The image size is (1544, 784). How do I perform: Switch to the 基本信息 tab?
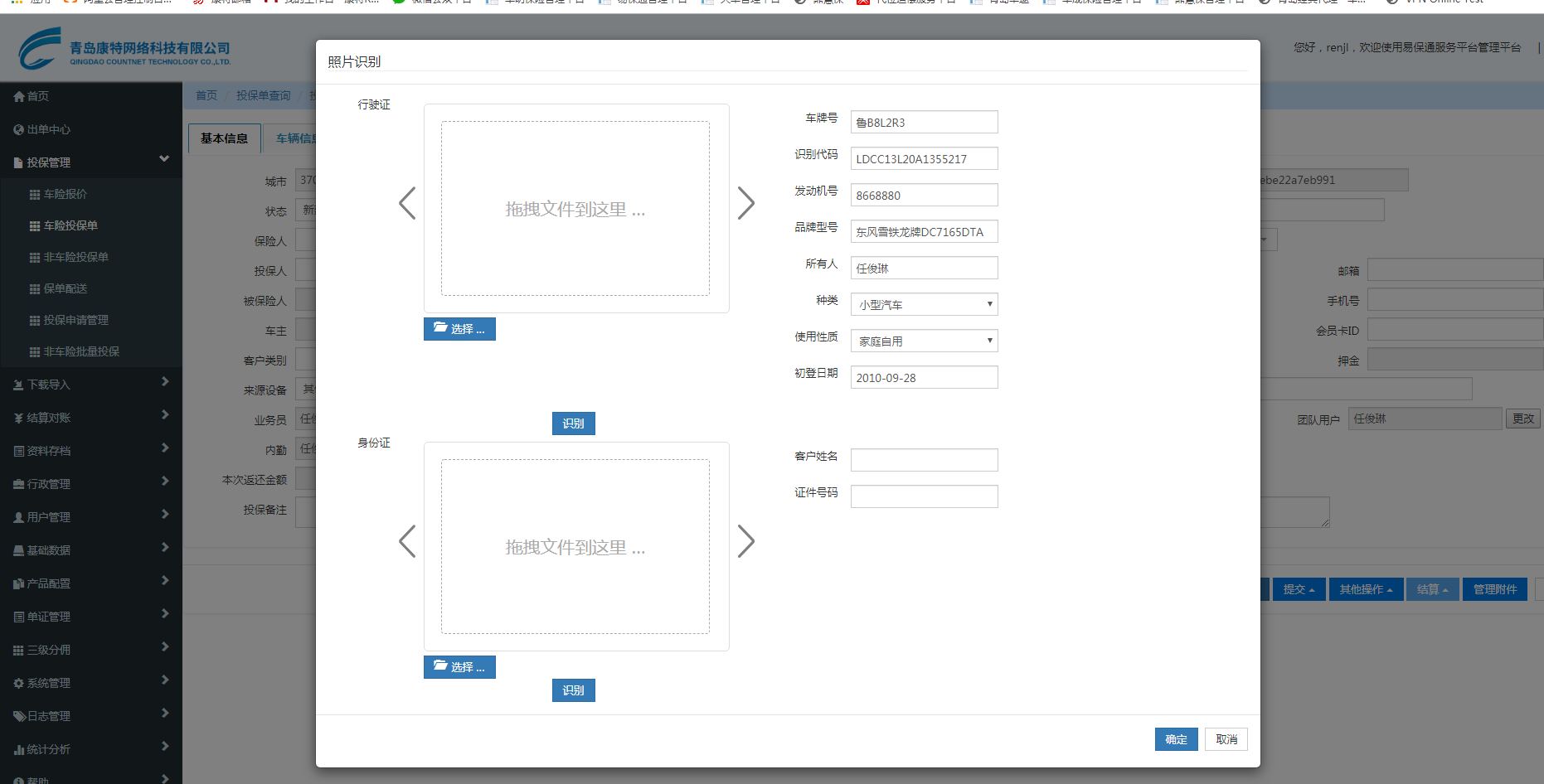[225, 138]
